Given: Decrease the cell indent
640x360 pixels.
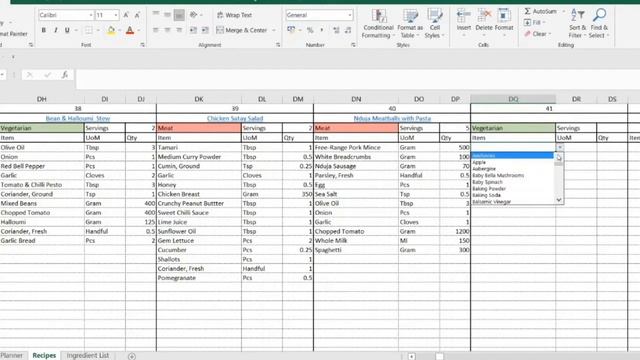Looking at the screenshot, I should (x=193, y=30).
